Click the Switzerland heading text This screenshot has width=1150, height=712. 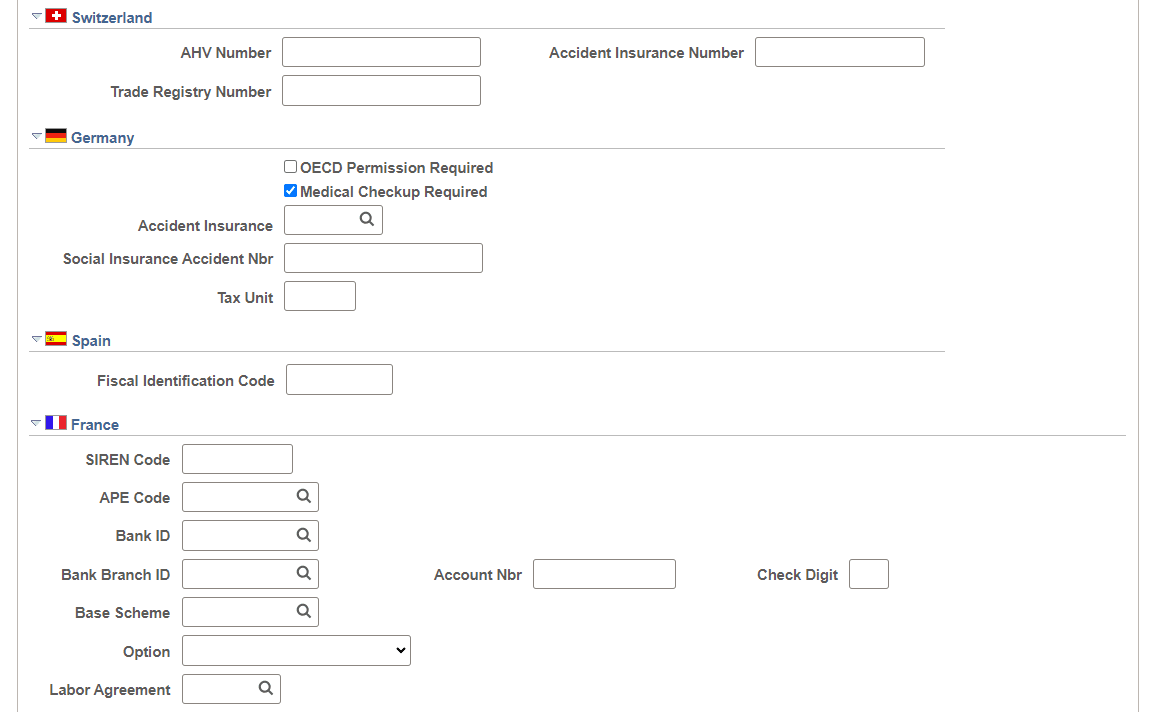(113, 16)
